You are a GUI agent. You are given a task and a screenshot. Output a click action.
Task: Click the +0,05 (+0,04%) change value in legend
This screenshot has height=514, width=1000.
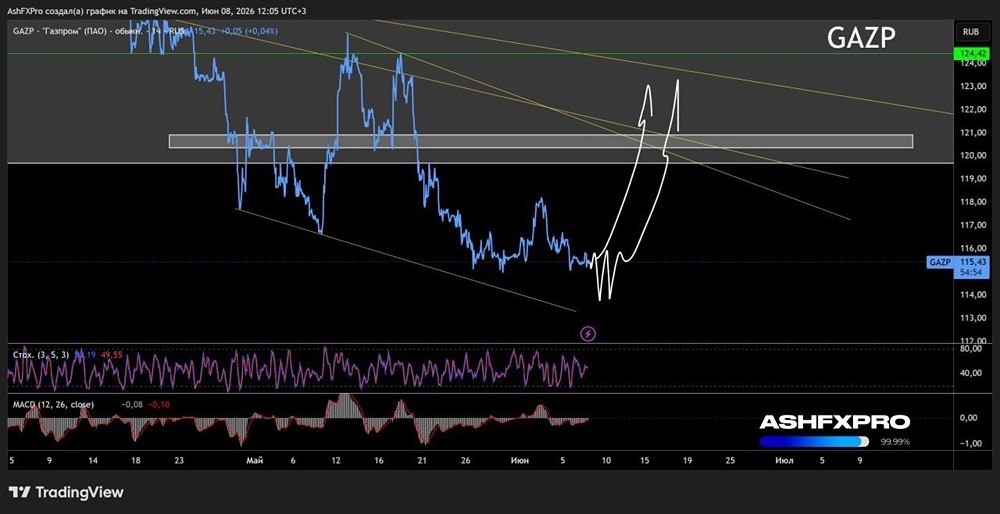[251, 31]
